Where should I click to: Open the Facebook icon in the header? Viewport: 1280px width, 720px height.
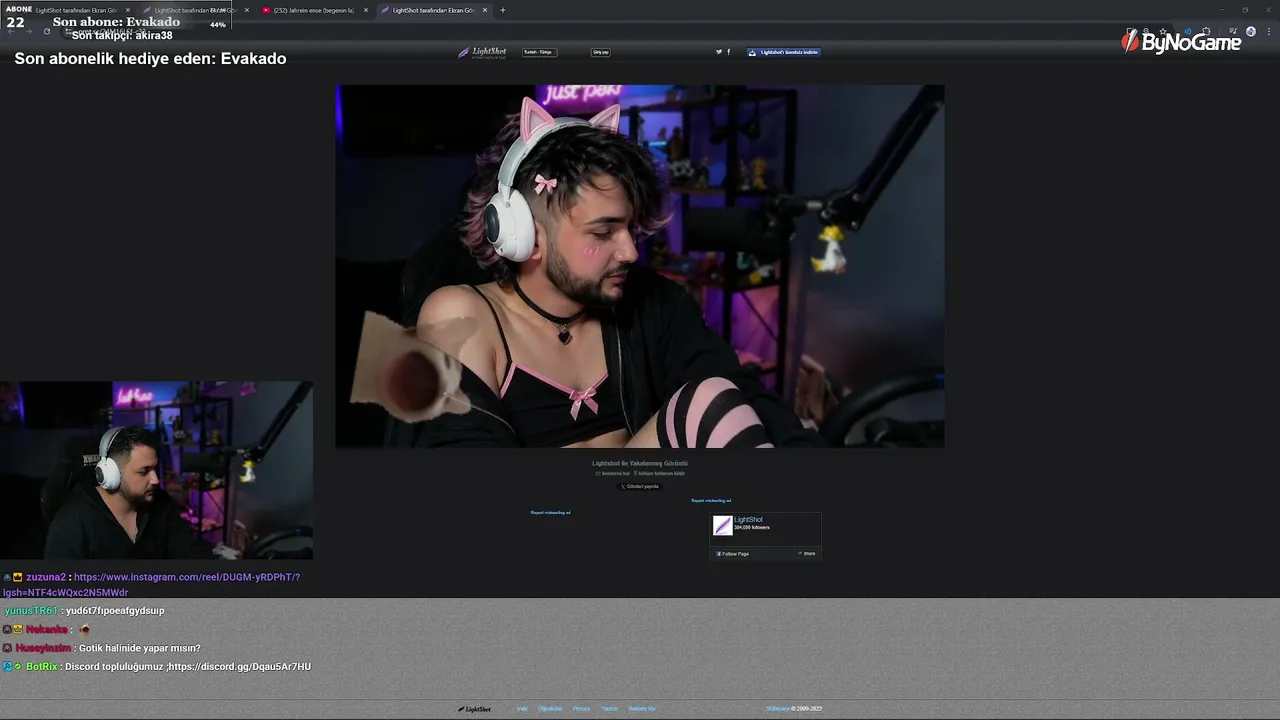point(728,52)
